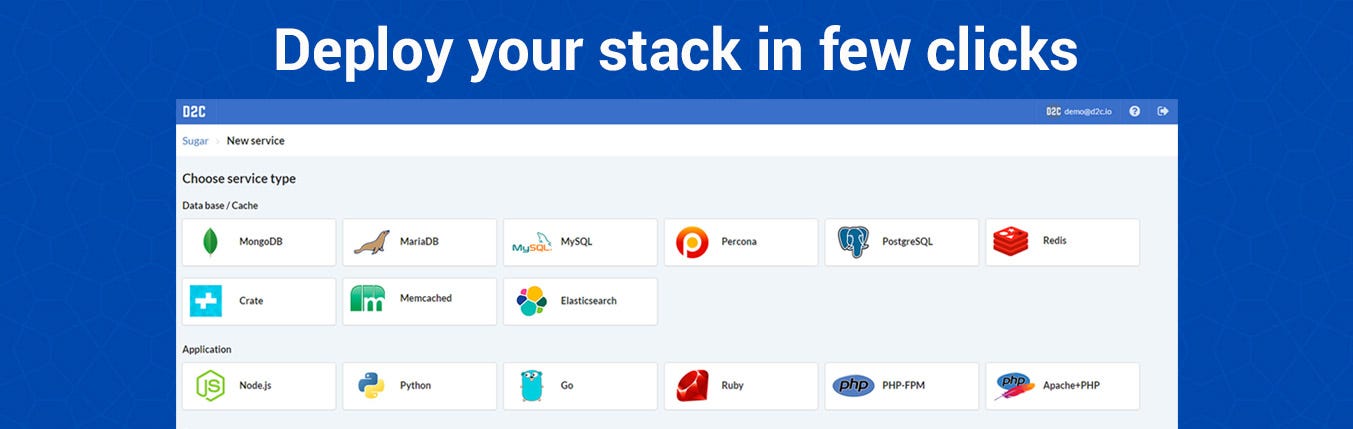
Task: Click the Memcached green icon
Action: coord(368,299)
